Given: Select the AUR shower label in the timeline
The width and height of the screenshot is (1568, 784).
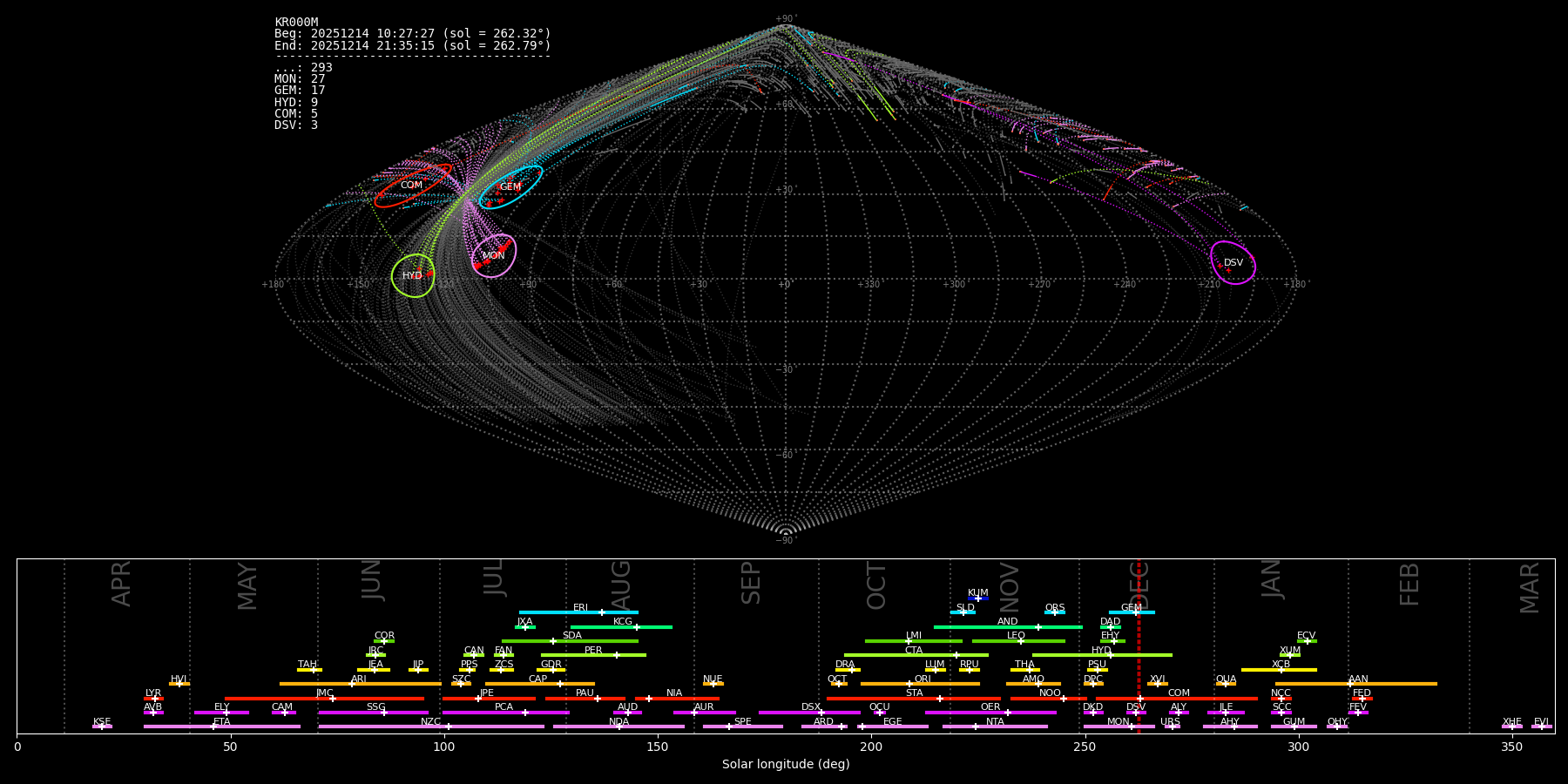Looking at the screenshot, I should (x=704, y=707).
